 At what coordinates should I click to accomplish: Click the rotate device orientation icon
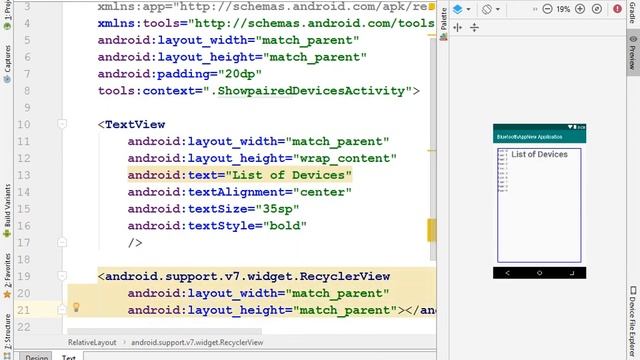click(487, 9)
